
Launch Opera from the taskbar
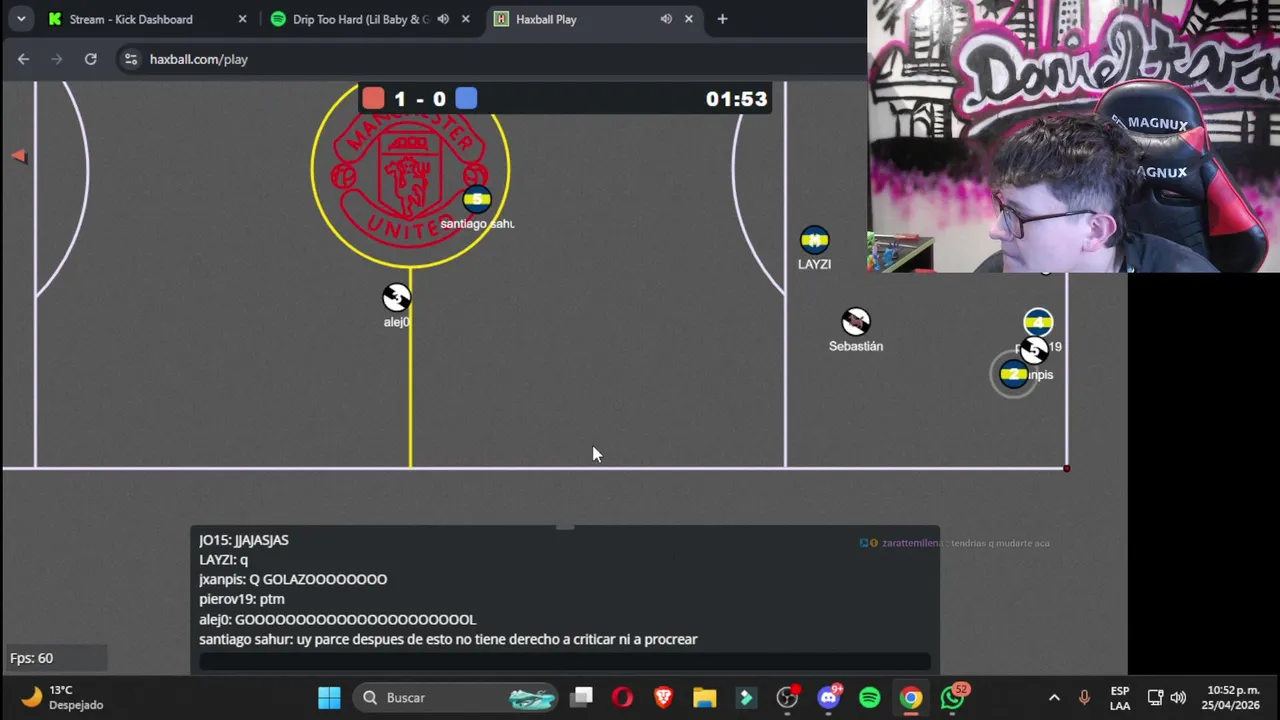622,697
